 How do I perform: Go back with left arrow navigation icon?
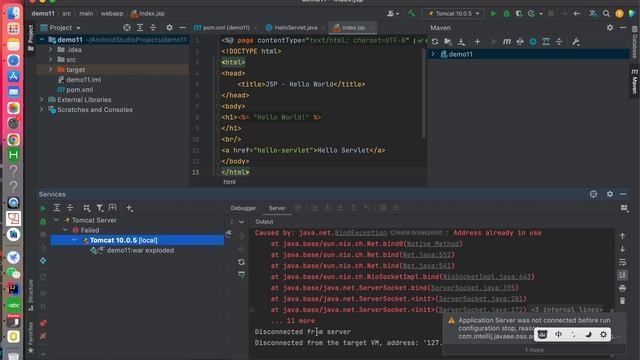[576, 13]
